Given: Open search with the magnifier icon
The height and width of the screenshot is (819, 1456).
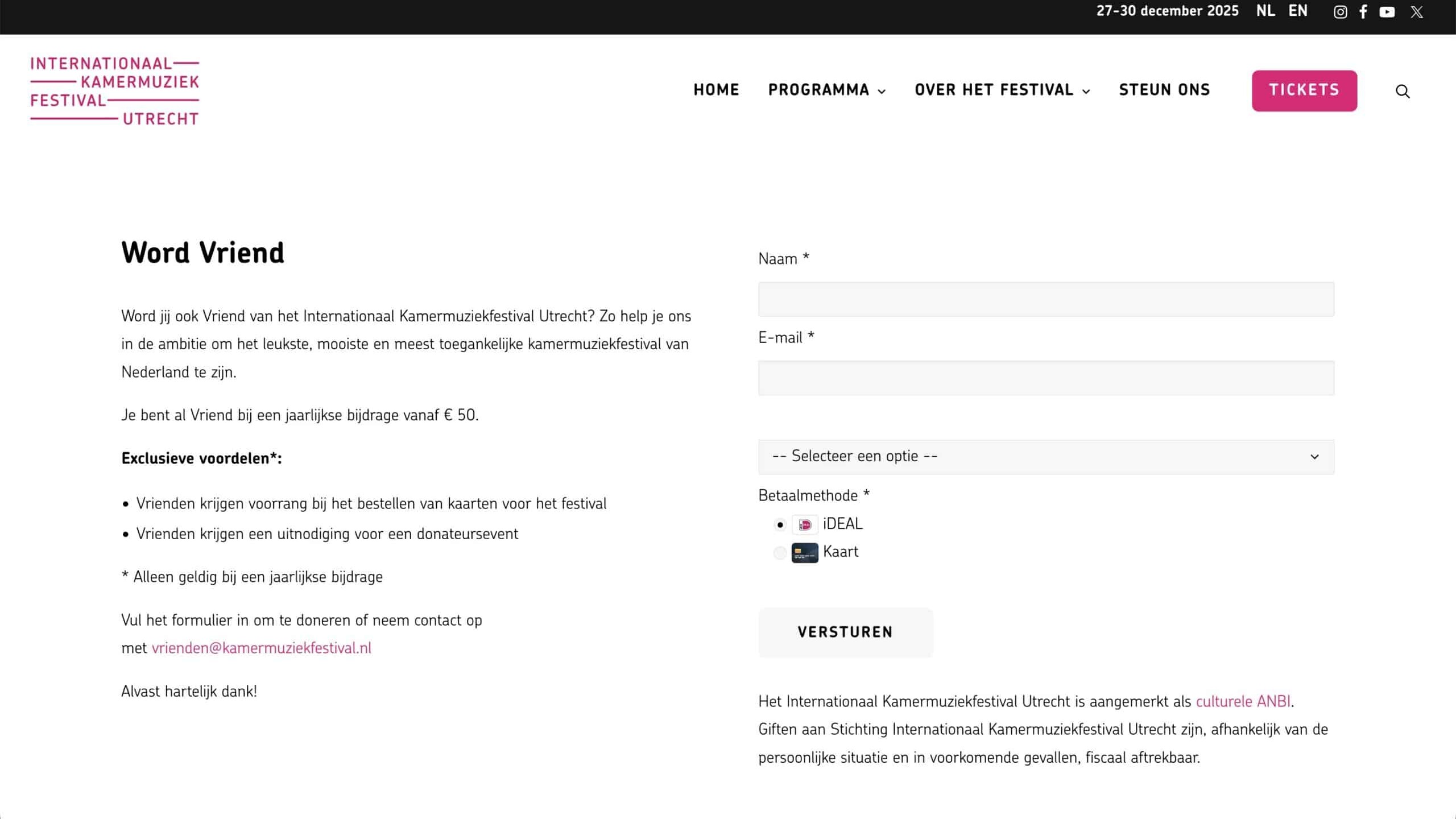Looking at the screenshot, I should click(1403, 92).
